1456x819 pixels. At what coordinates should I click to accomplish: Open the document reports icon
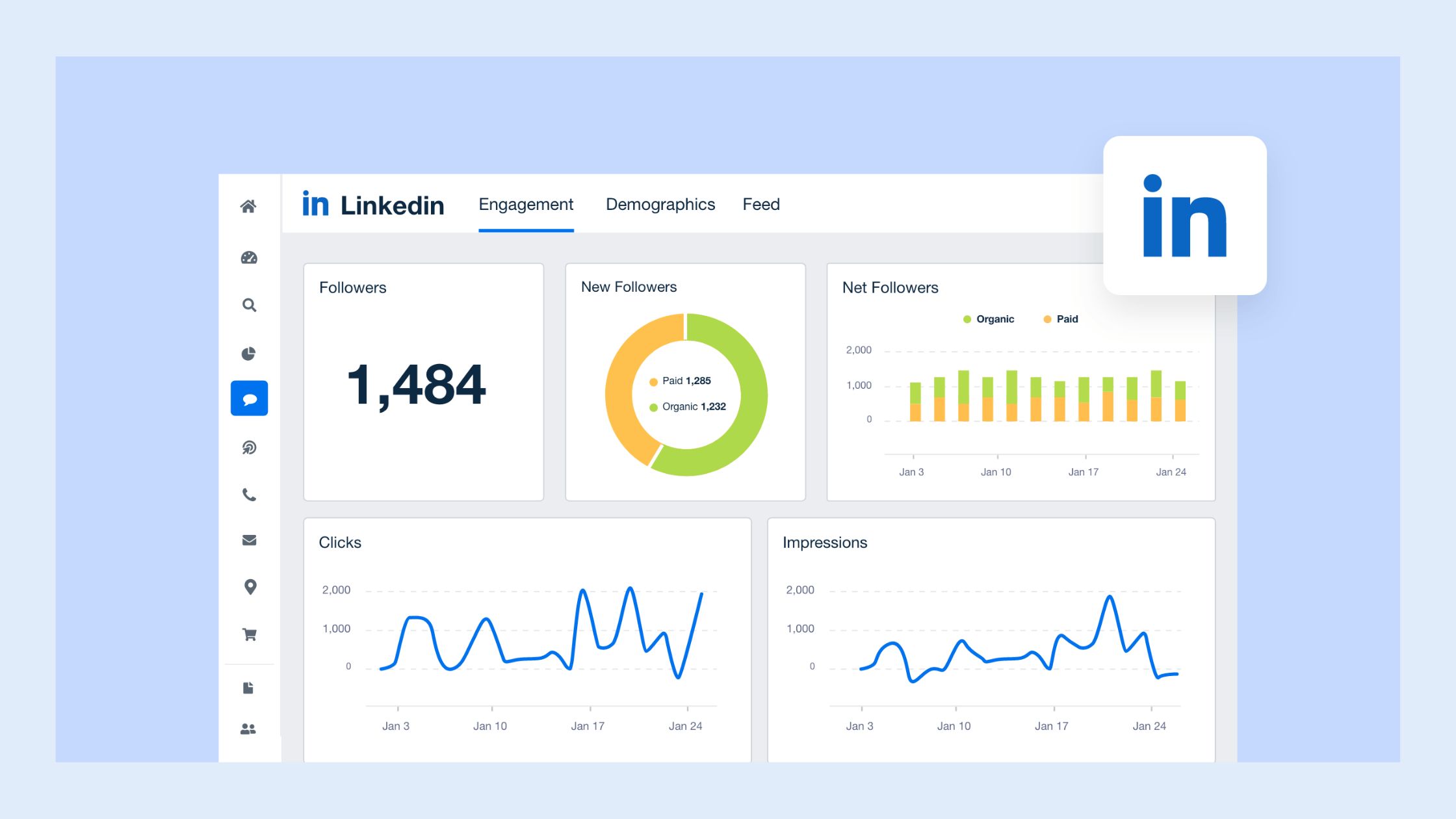[x=248, y=688]
